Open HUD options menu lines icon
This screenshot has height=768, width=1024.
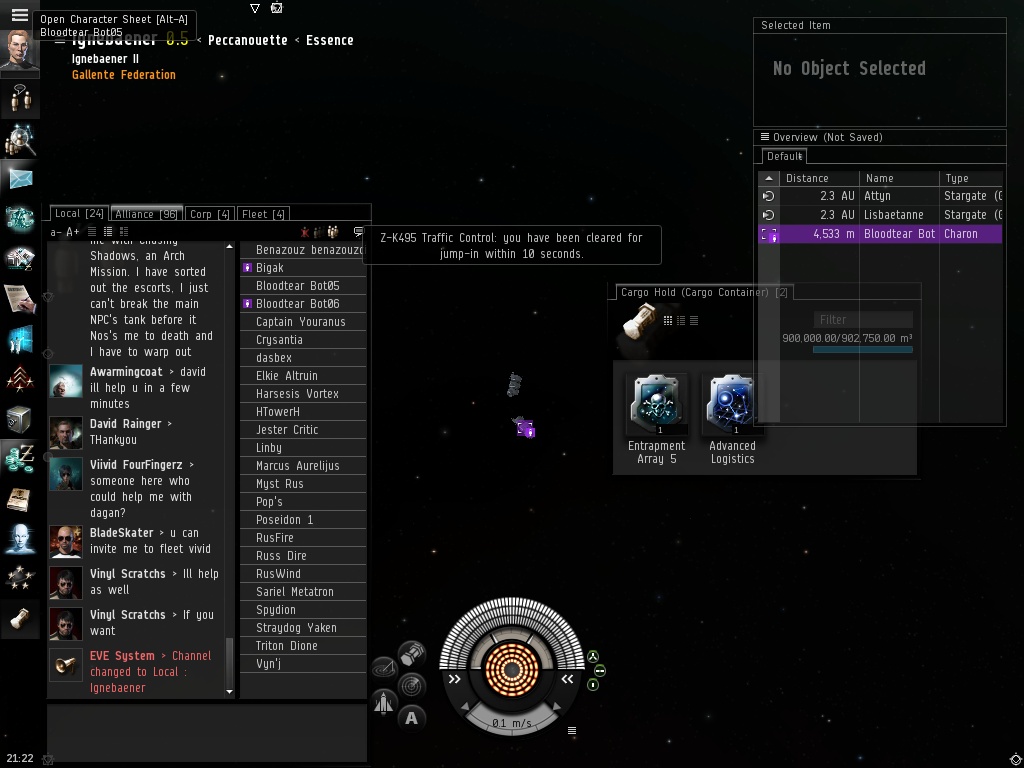[x=572, y=731]
